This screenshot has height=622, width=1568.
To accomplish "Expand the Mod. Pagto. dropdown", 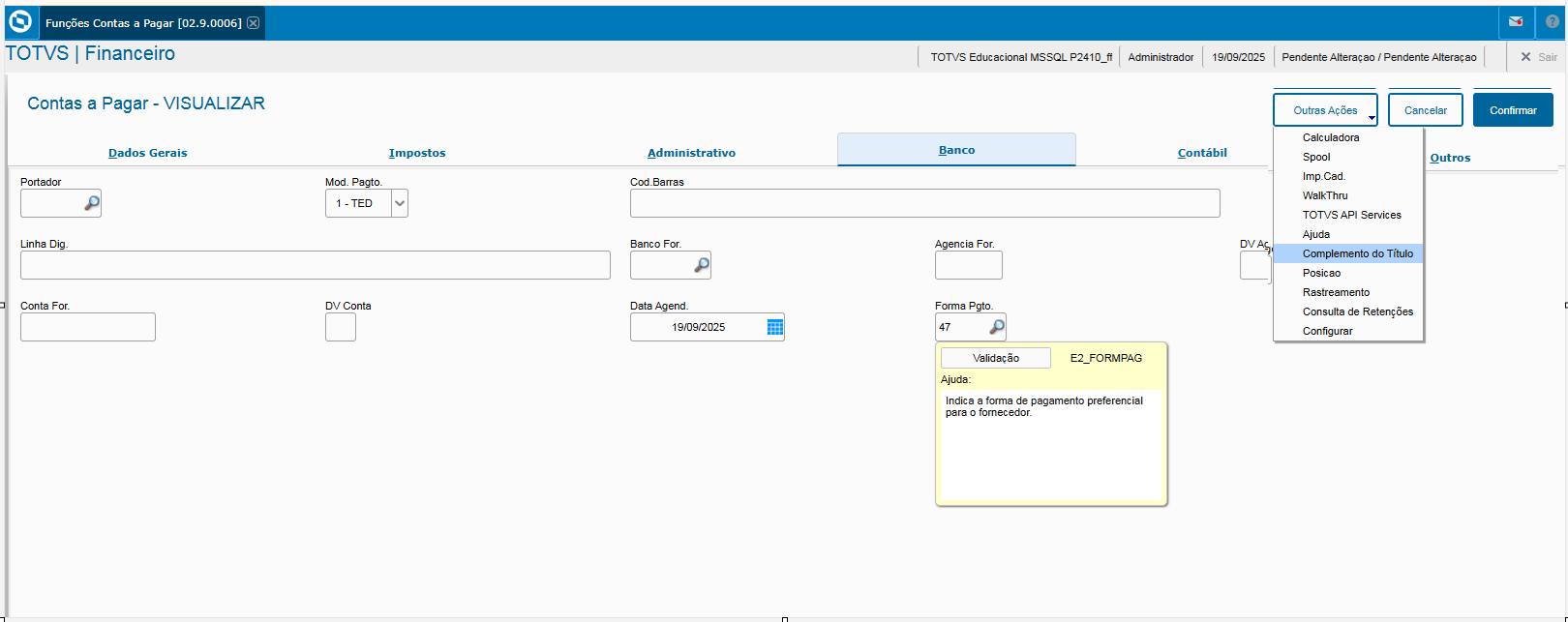I will coord(399,203).
